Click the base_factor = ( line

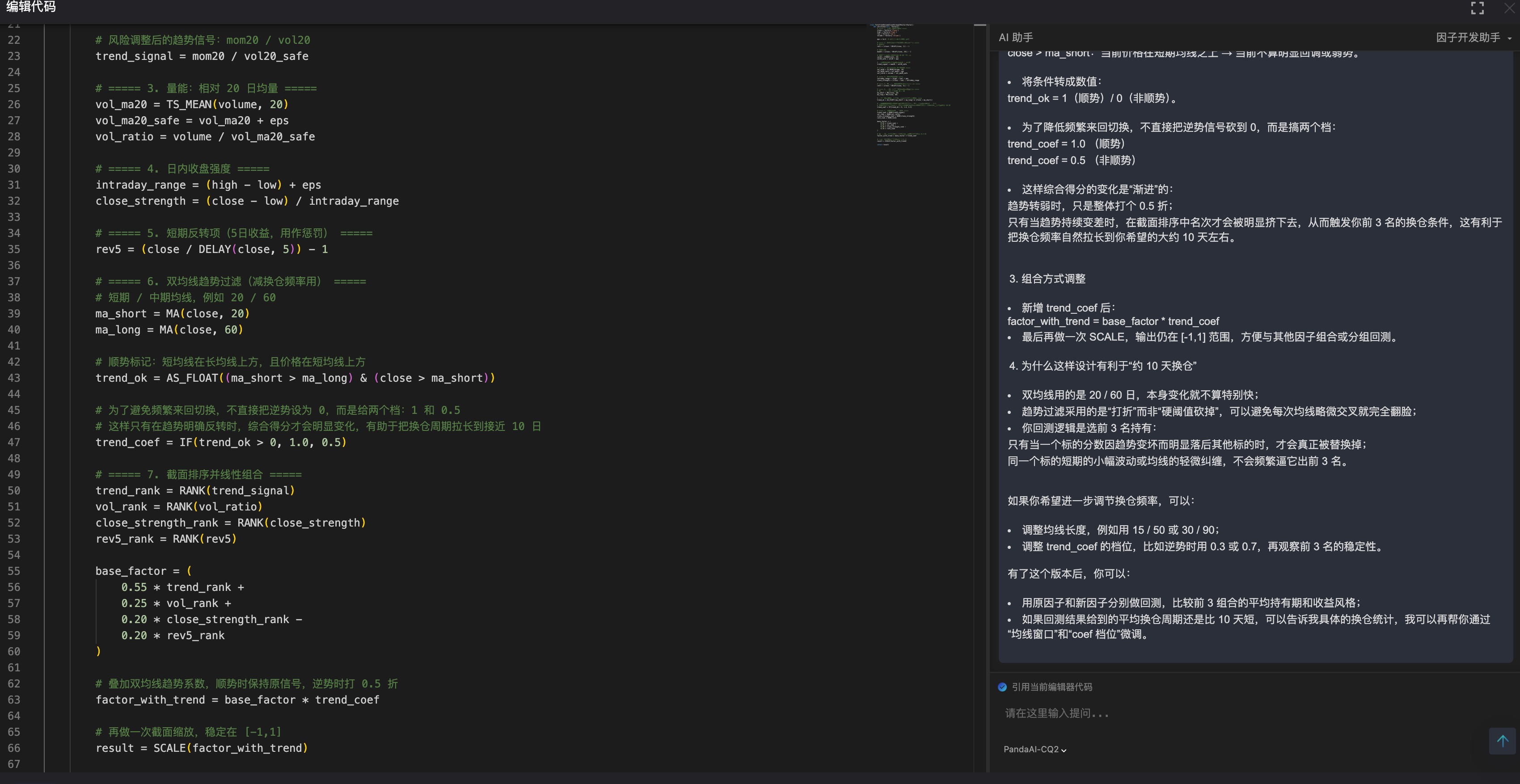[144, 571]
